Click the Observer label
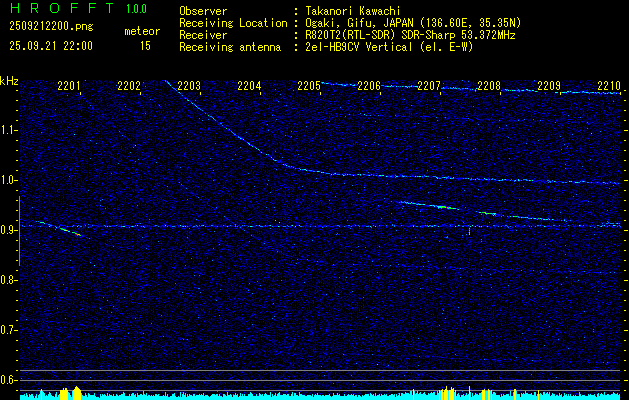The width and height of the screenshot is (629, 400). pos(203,12)
